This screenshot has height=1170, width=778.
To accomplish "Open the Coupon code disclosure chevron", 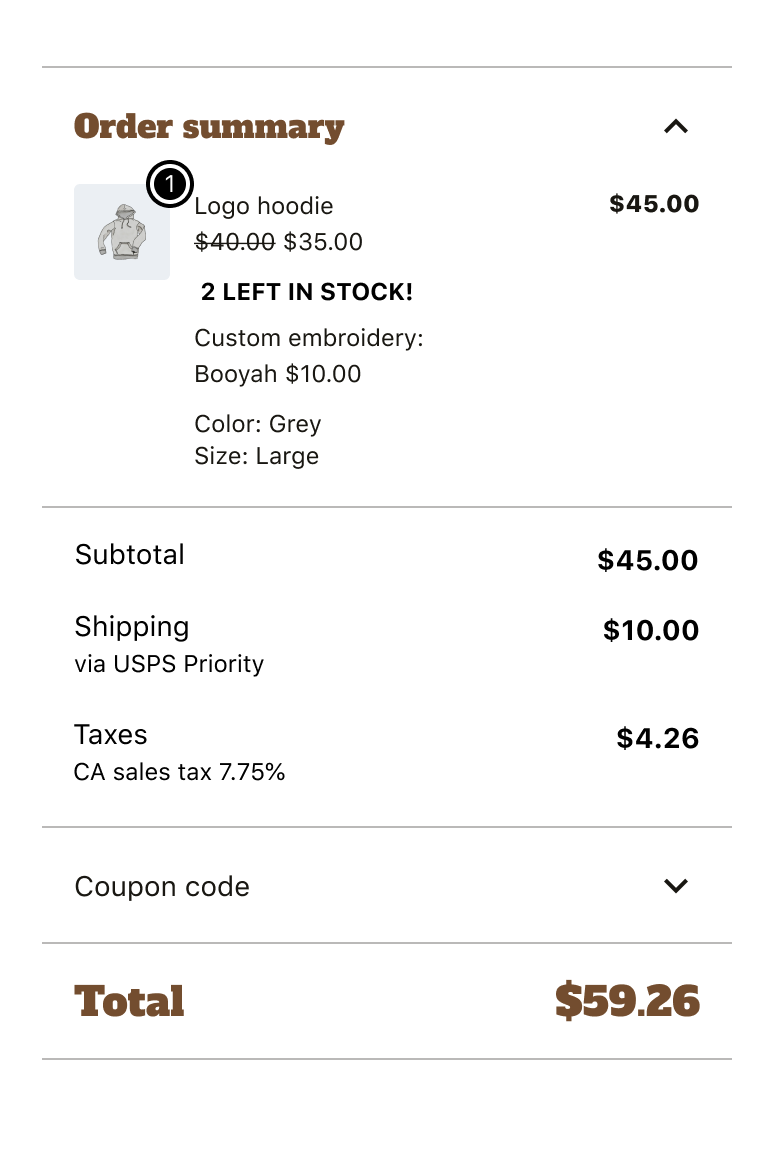I will pyautogui.click(x=676, y=886).
